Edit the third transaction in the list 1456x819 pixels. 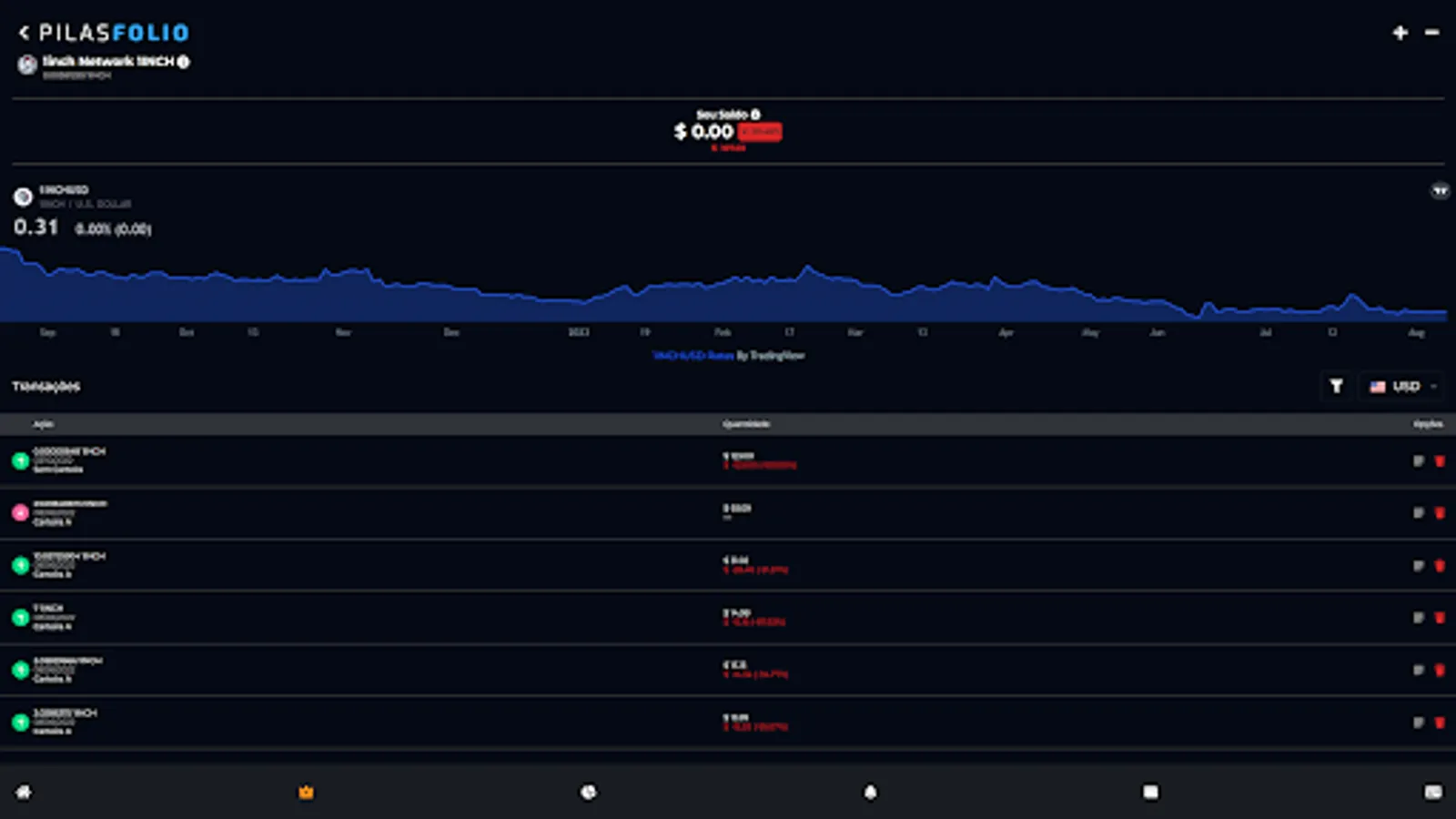(1419, 566)
